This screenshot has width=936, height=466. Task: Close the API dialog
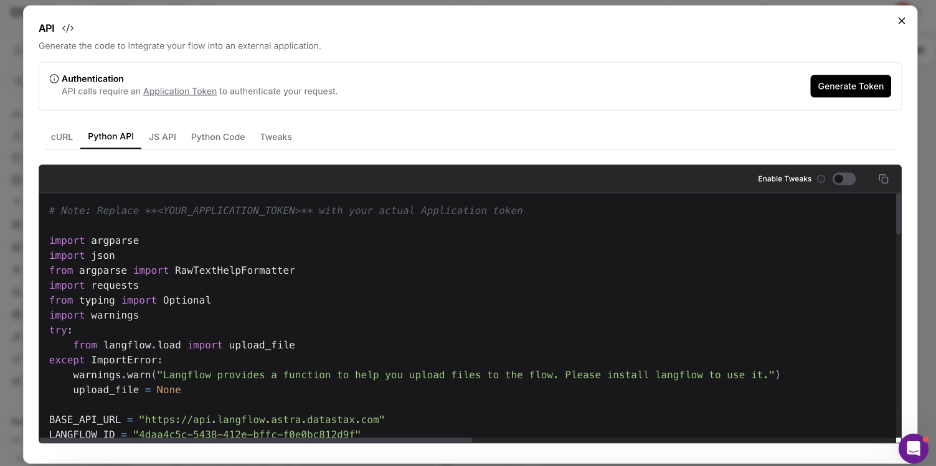tap(901, 21)
